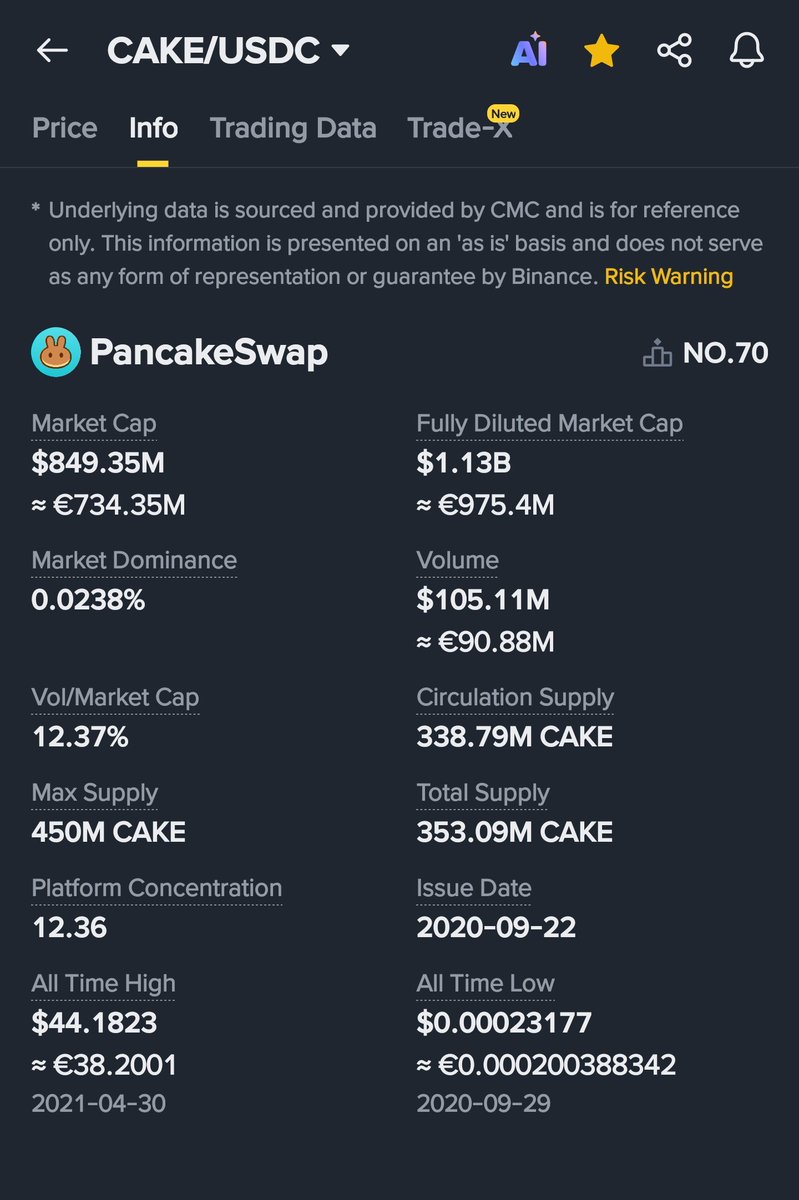Open the Trading Data tab
The height and width of the screenshot is (1200, 799).
pos(293,128)
